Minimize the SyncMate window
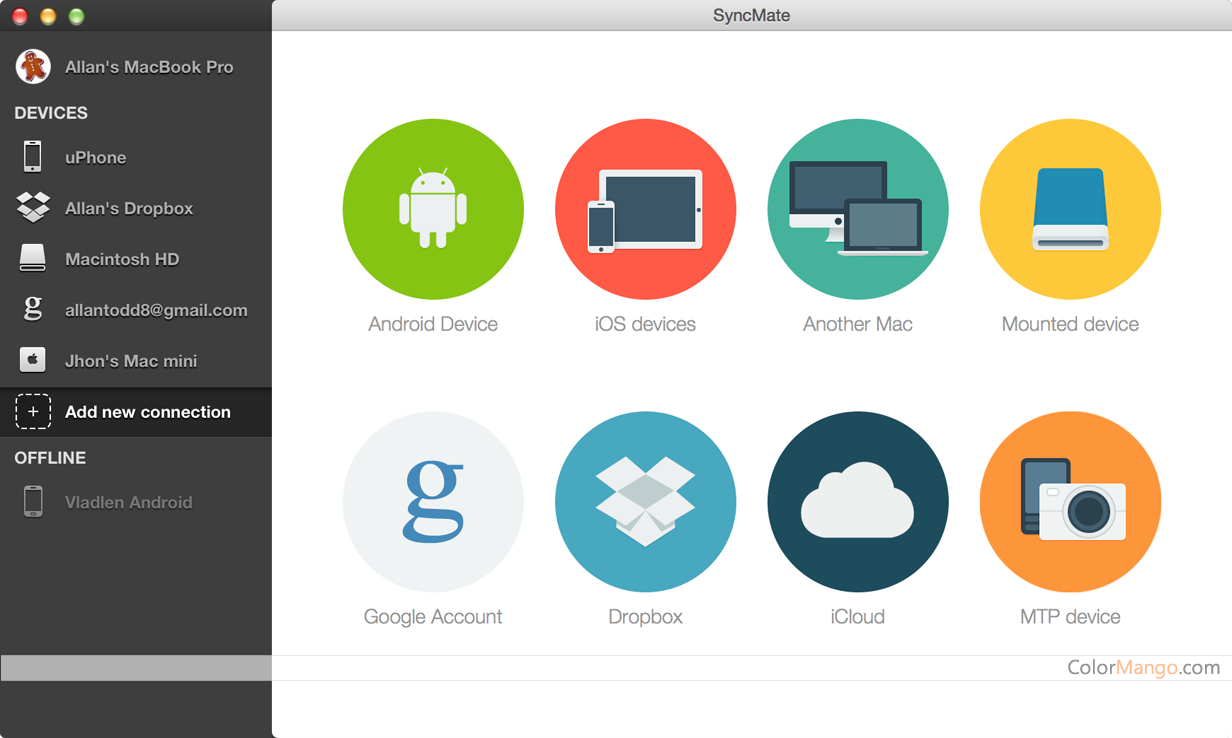Screen dimensions: 1232x738 [x=47, y=16]
